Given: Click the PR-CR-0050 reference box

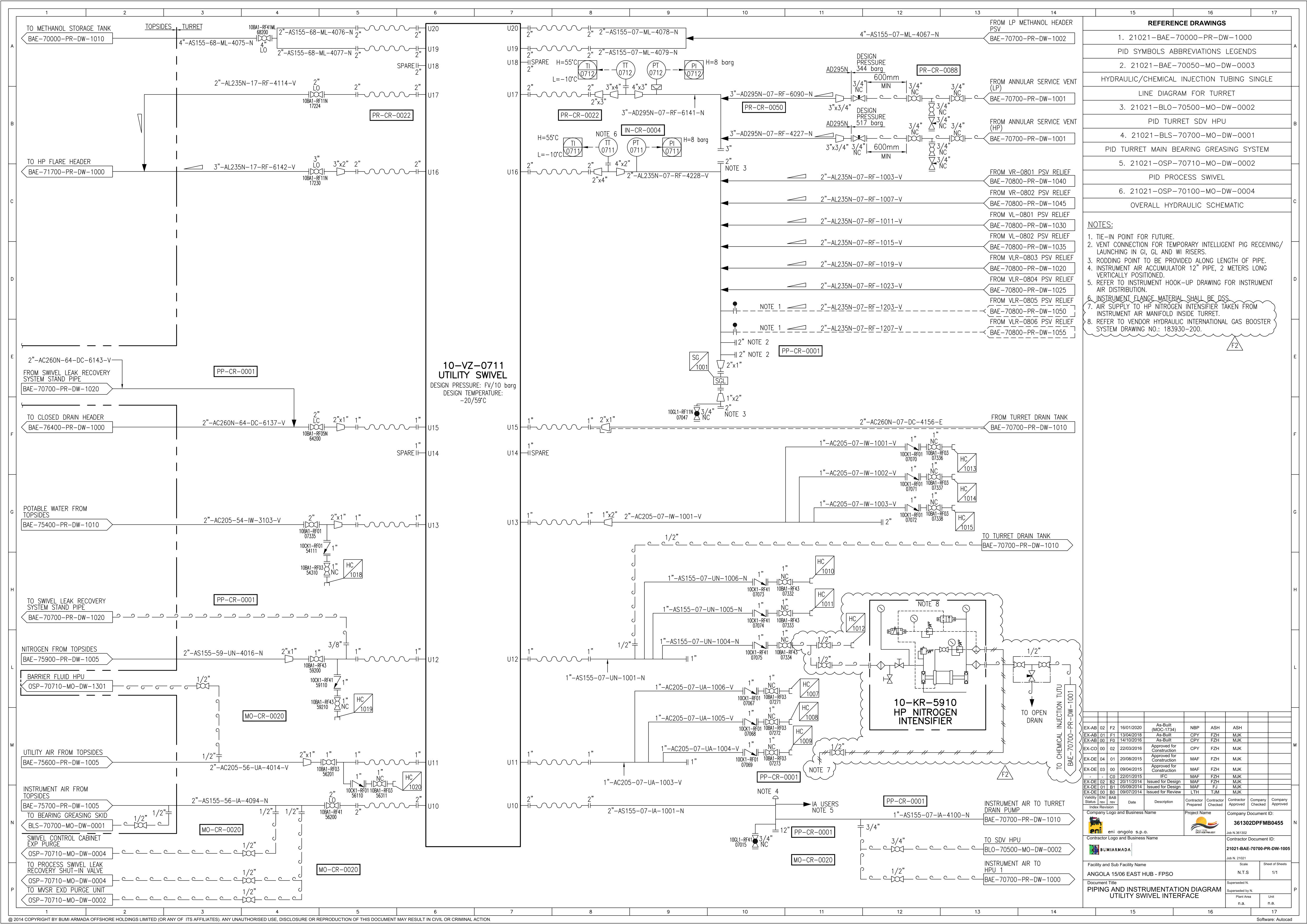Looking at the screenshot, I should coord(764,107).
